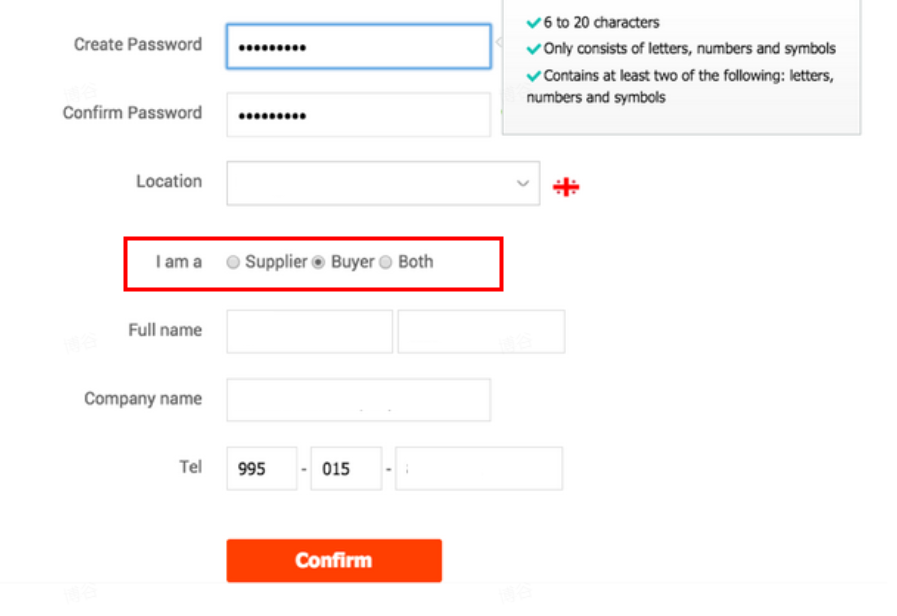Image resolution: width=897 pixels, height=616 pixels.
Task: Click the checkmark beside '6 to 20 characters'
Action: [x=534, y=22]
